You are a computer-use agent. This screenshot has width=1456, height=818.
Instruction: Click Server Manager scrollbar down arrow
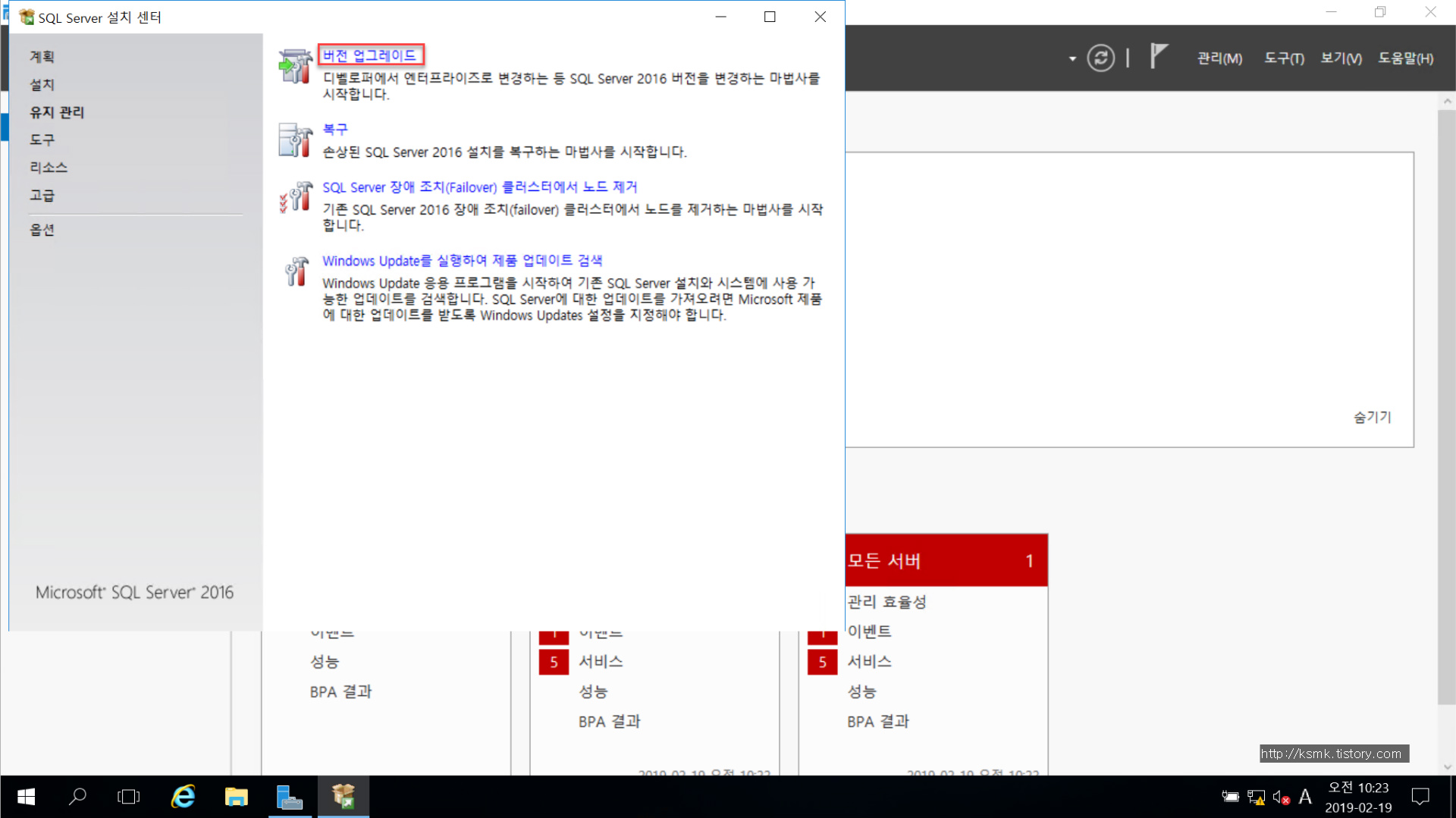click(x=1447, y=766)
